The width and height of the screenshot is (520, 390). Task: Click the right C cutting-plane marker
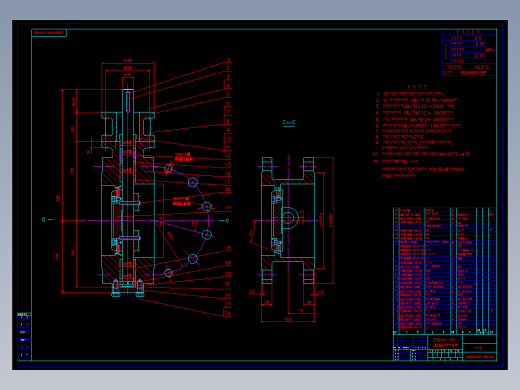[x=227, y=221]
